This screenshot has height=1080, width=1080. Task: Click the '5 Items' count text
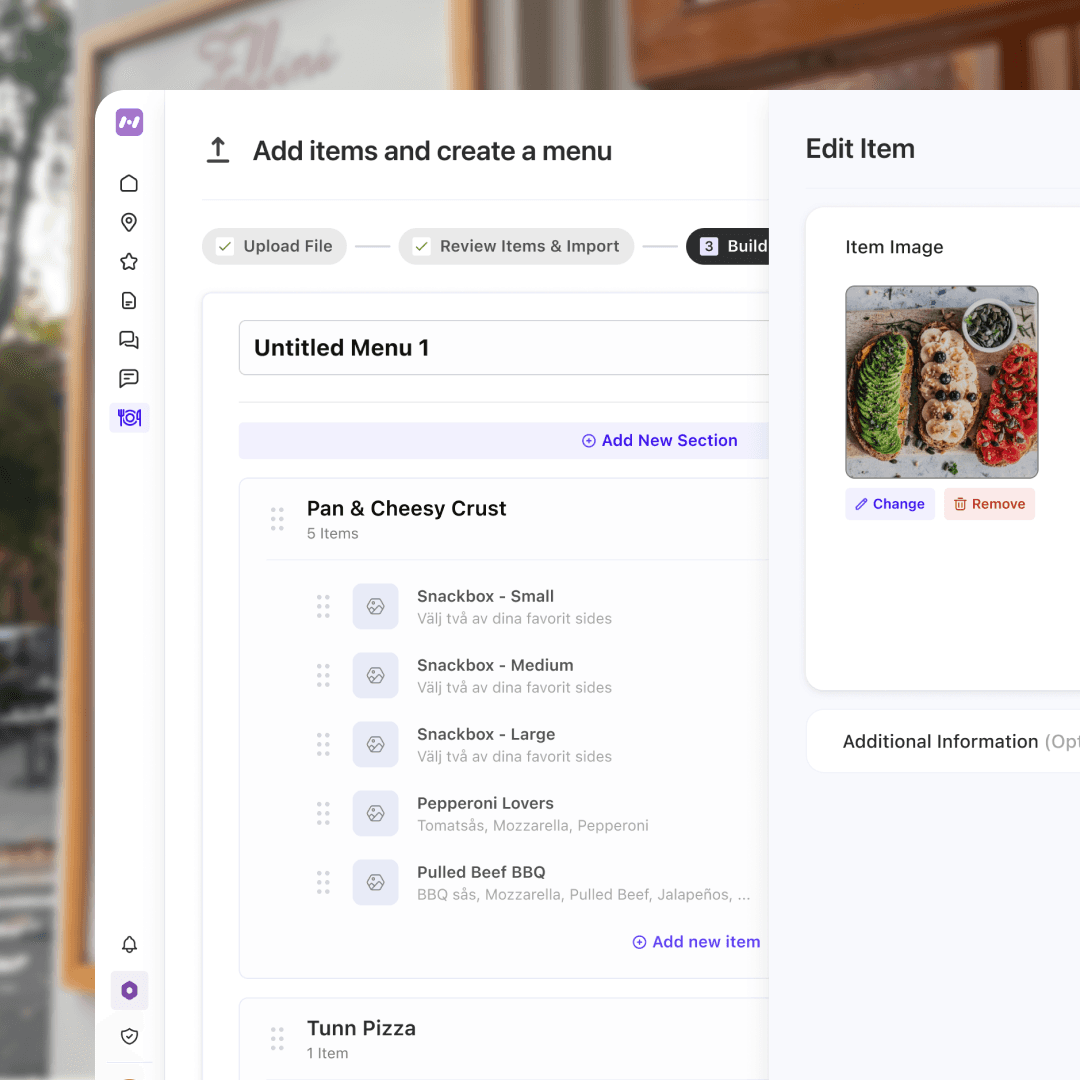point(333,534)
